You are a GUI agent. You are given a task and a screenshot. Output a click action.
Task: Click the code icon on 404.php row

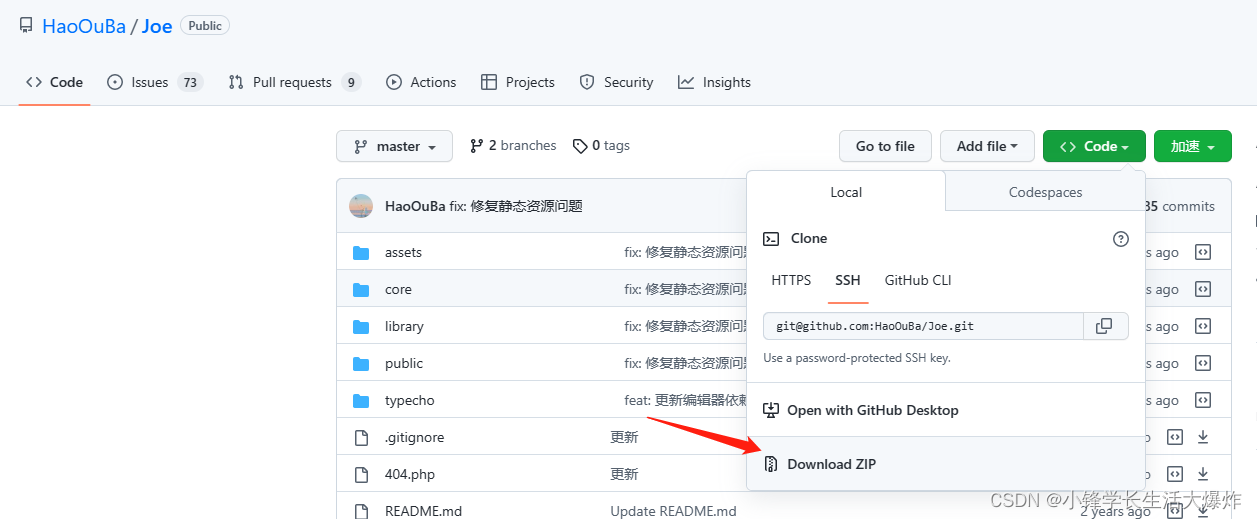pos(1176,474)
